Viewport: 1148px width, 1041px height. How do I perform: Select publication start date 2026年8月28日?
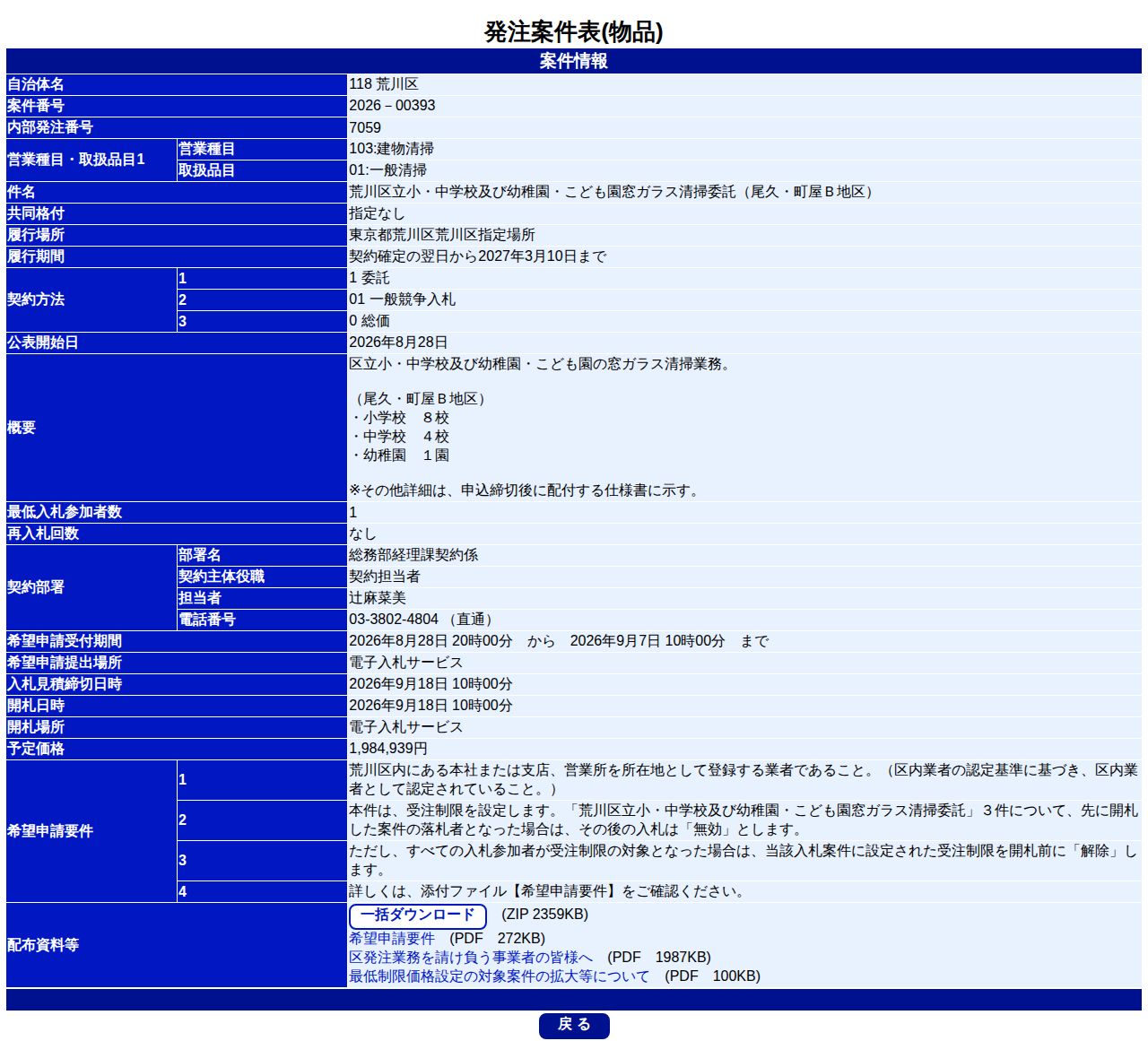pos(398,343)
